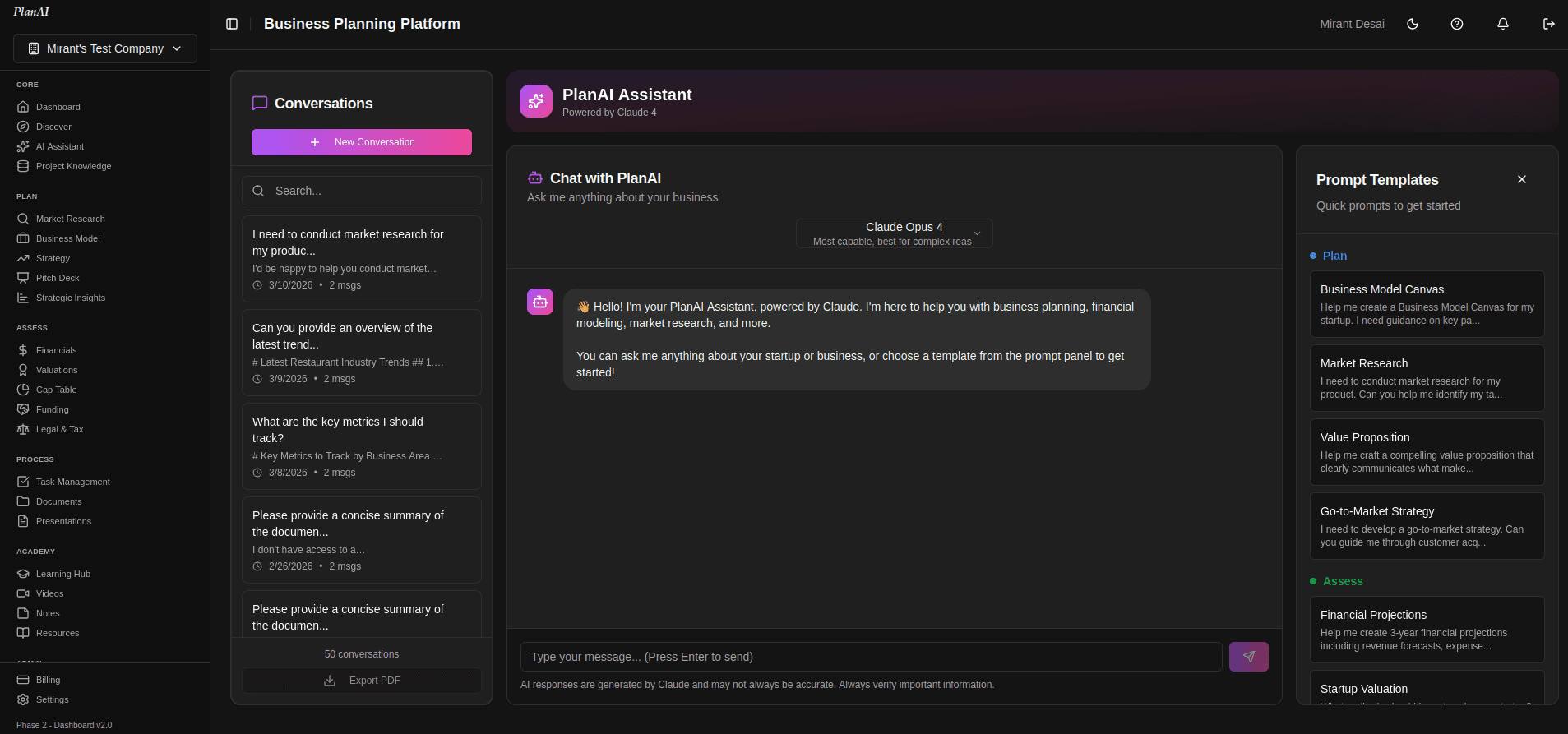Navigate to Market Research in sidebar
This screenshot has height=734, width=1568.
click(x=105, y=219)
